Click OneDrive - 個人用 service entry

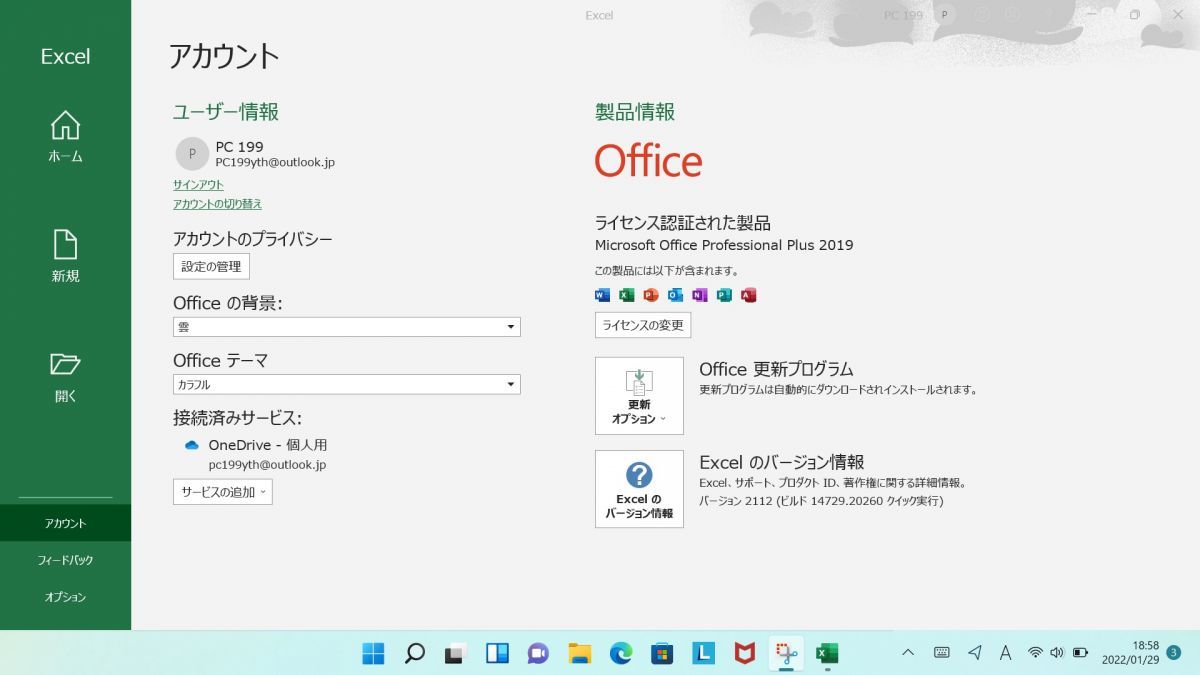point(267,445)
